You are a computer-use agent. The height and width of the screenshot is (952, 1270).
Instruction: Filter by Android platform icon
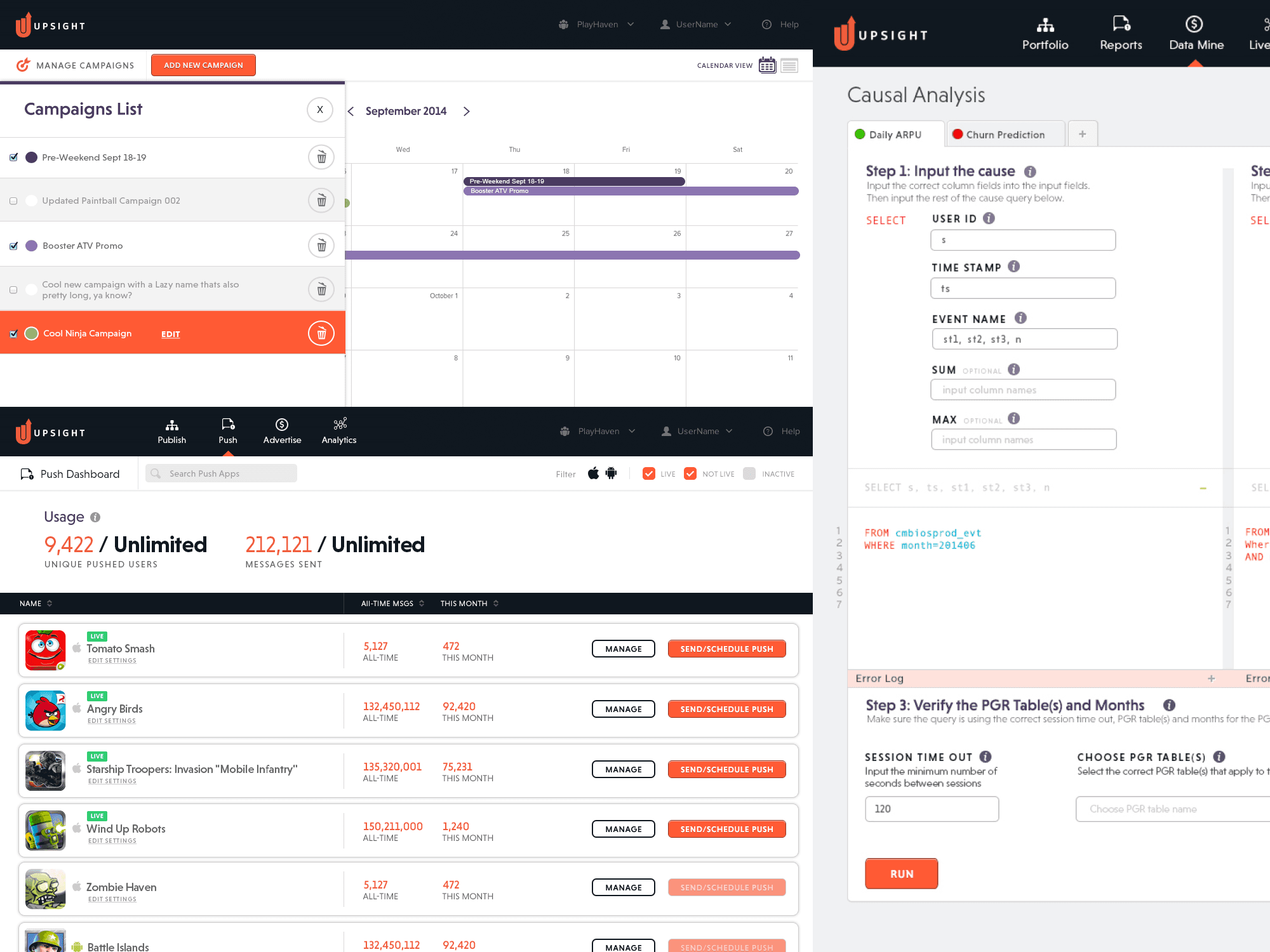[611, 473]
